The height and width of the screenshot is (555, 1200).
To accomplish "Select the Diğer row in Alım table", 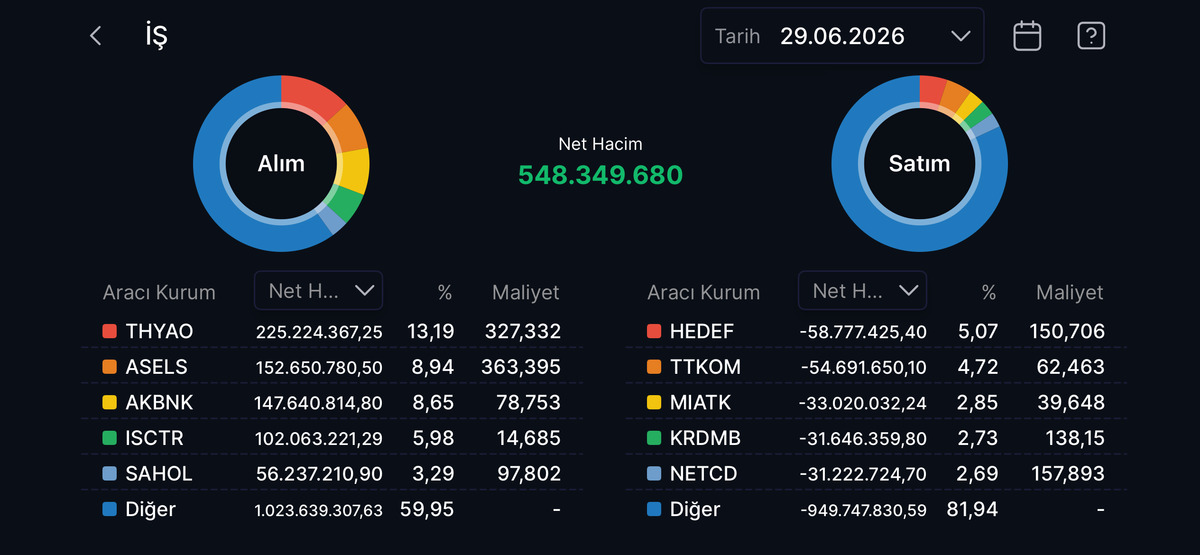I will (x=332, y=510).
